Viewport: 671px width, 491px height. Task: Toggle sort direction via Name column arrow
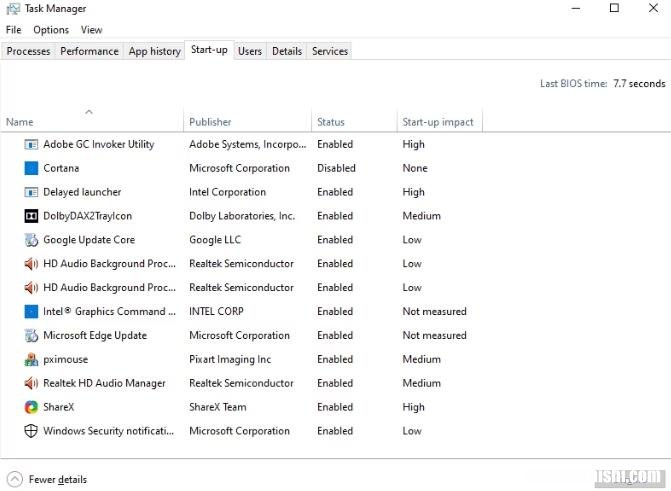point(89,112)
